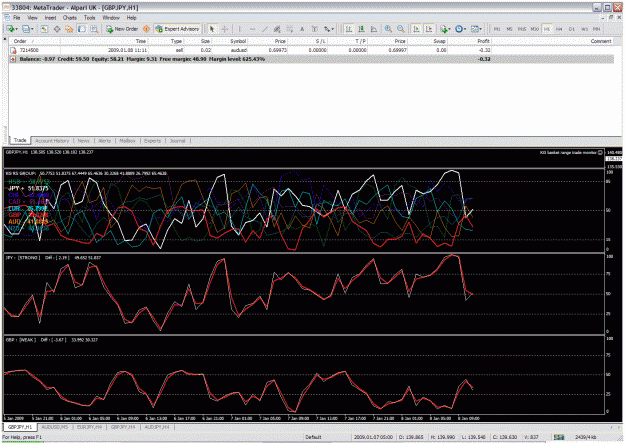Open the Charts menu
This screenshot has width=625, height=443.
(x=70, y=18)
